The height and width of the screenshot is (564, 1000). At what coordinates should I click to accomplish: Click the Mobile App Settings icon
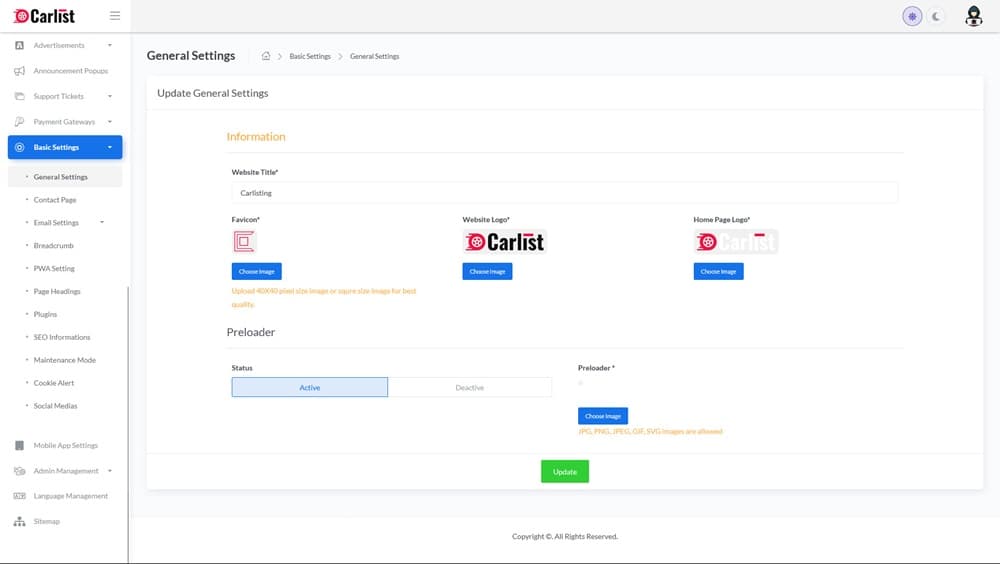[19, 446]
